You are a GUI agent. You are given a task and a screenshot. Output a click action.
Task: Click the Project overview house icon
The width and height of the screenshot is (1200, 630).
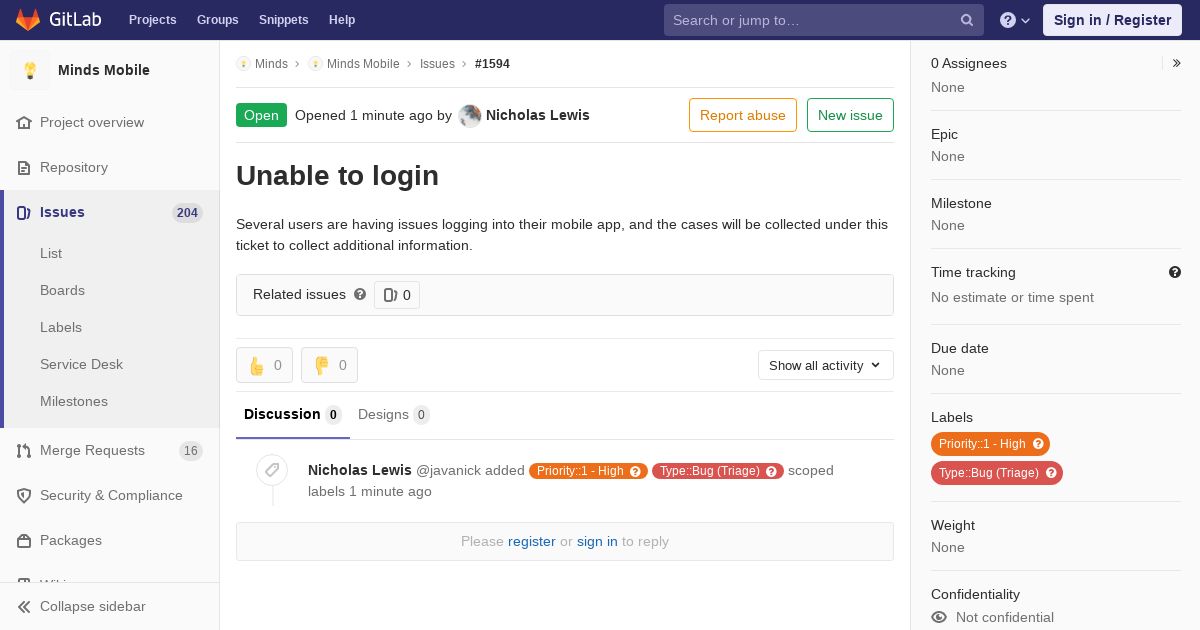tap(24, 122)
